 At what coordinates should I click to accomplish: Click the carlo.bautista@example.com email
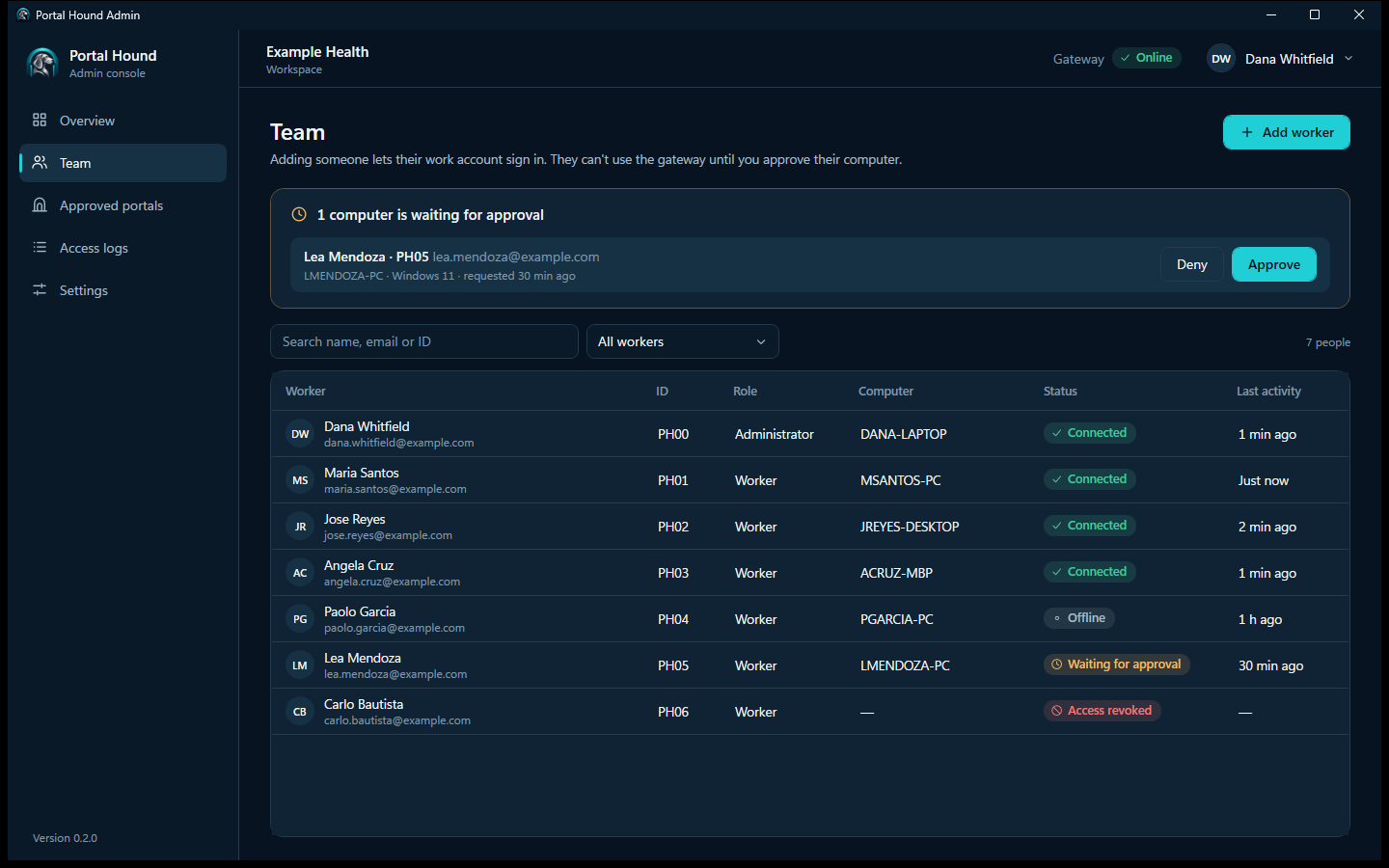tap(397, 720)
